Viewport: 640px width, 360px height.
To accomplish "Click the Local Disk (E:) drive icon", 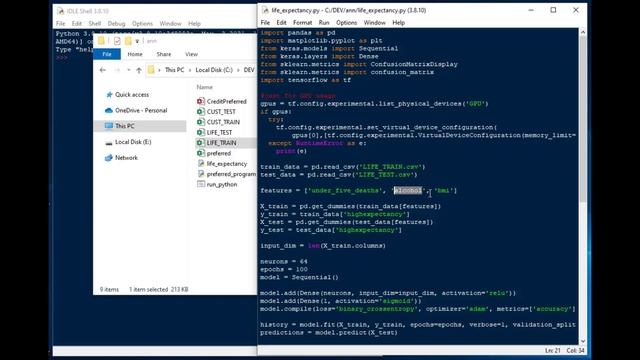I will tap(109, 142).
